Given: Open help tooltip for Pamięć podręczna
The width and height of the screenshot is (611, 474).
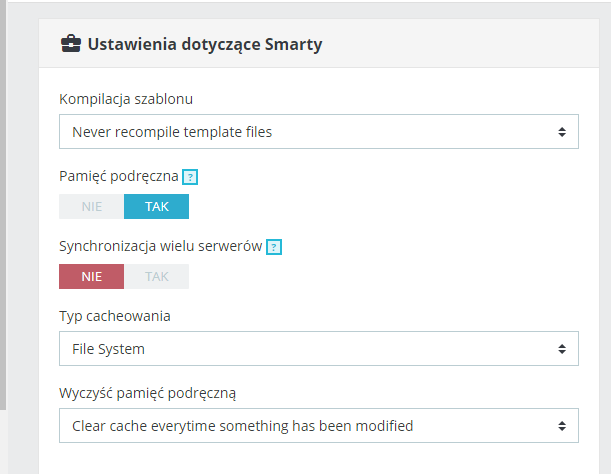Looking at the screenshot, I should (190, 177).
